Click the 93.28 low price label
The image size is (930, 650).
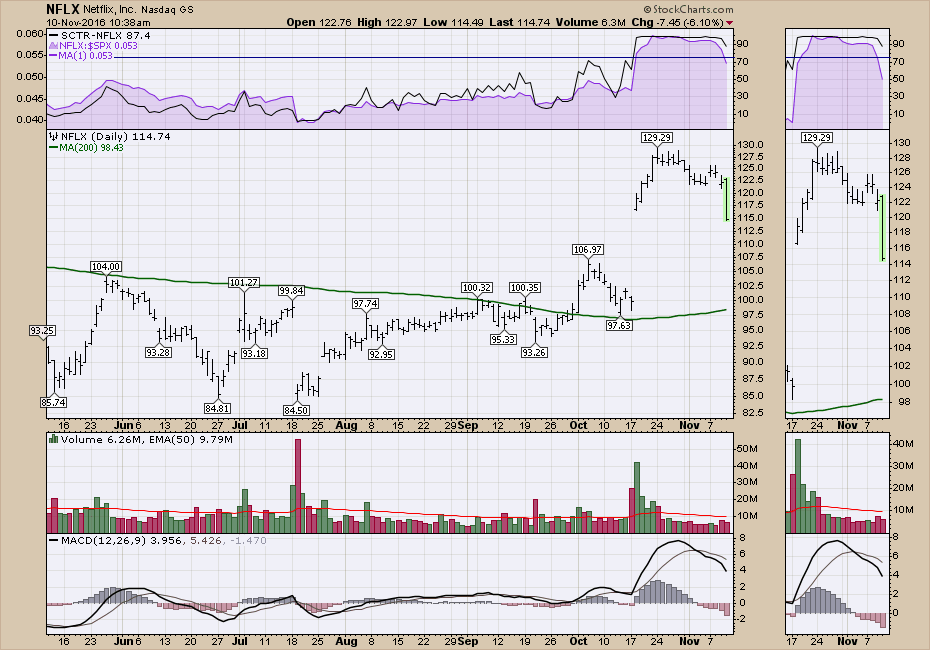point(158,352)
